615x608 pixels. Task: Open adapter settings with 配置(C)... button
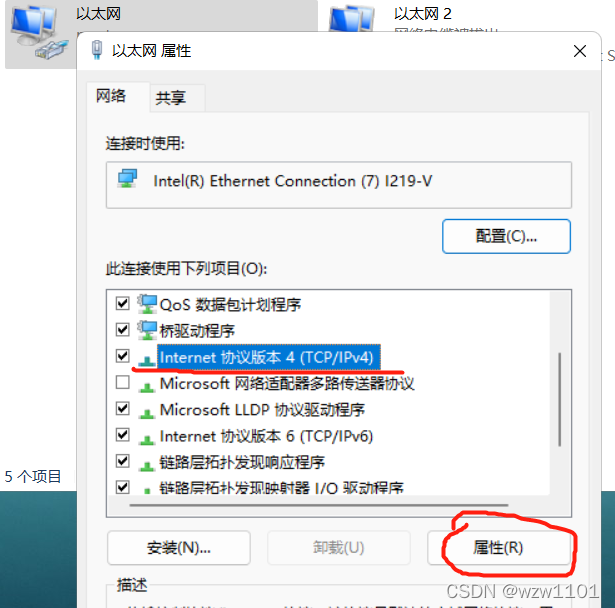coord(506,236)
